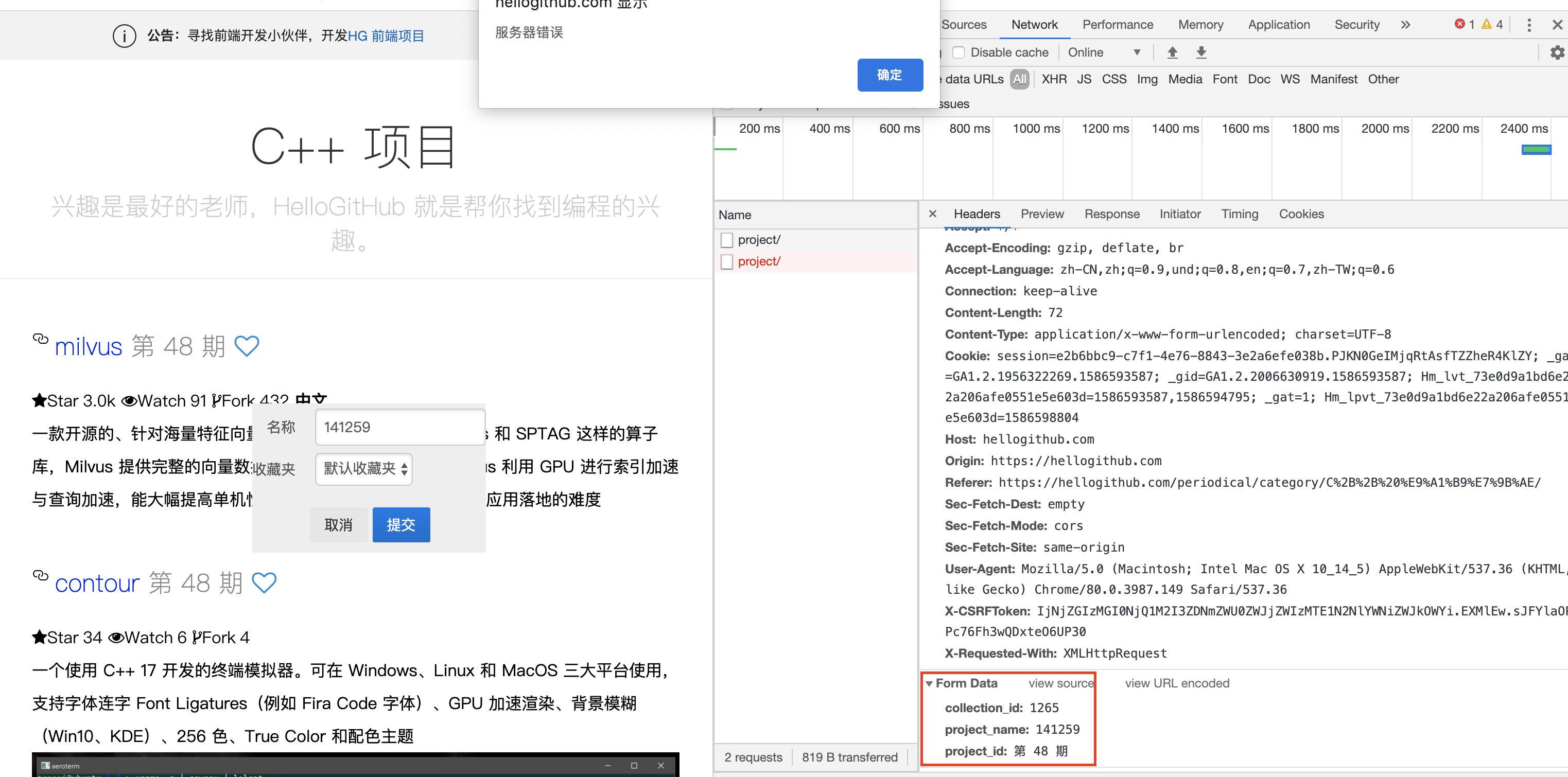Open the DevTools three-dot customize menu
Screen dimensions: 1568x777
click(x=1530, y=24)
